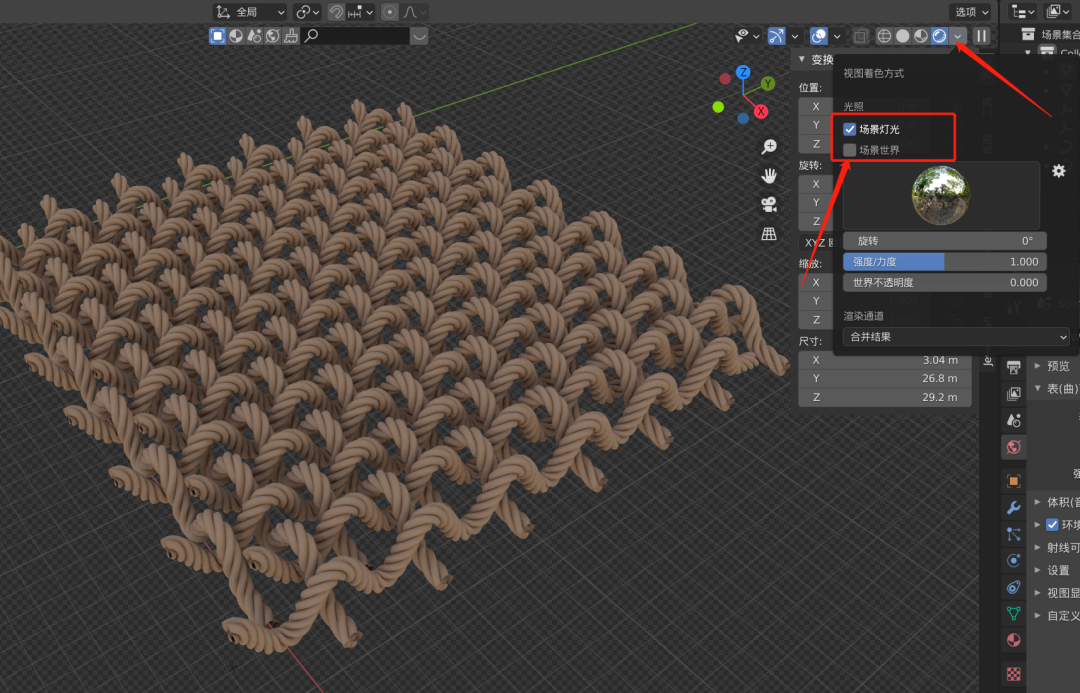This screenshot has height=693, width=1080.
Task: Click the 旋转 rotation slider
Action: tap(945, 241)
